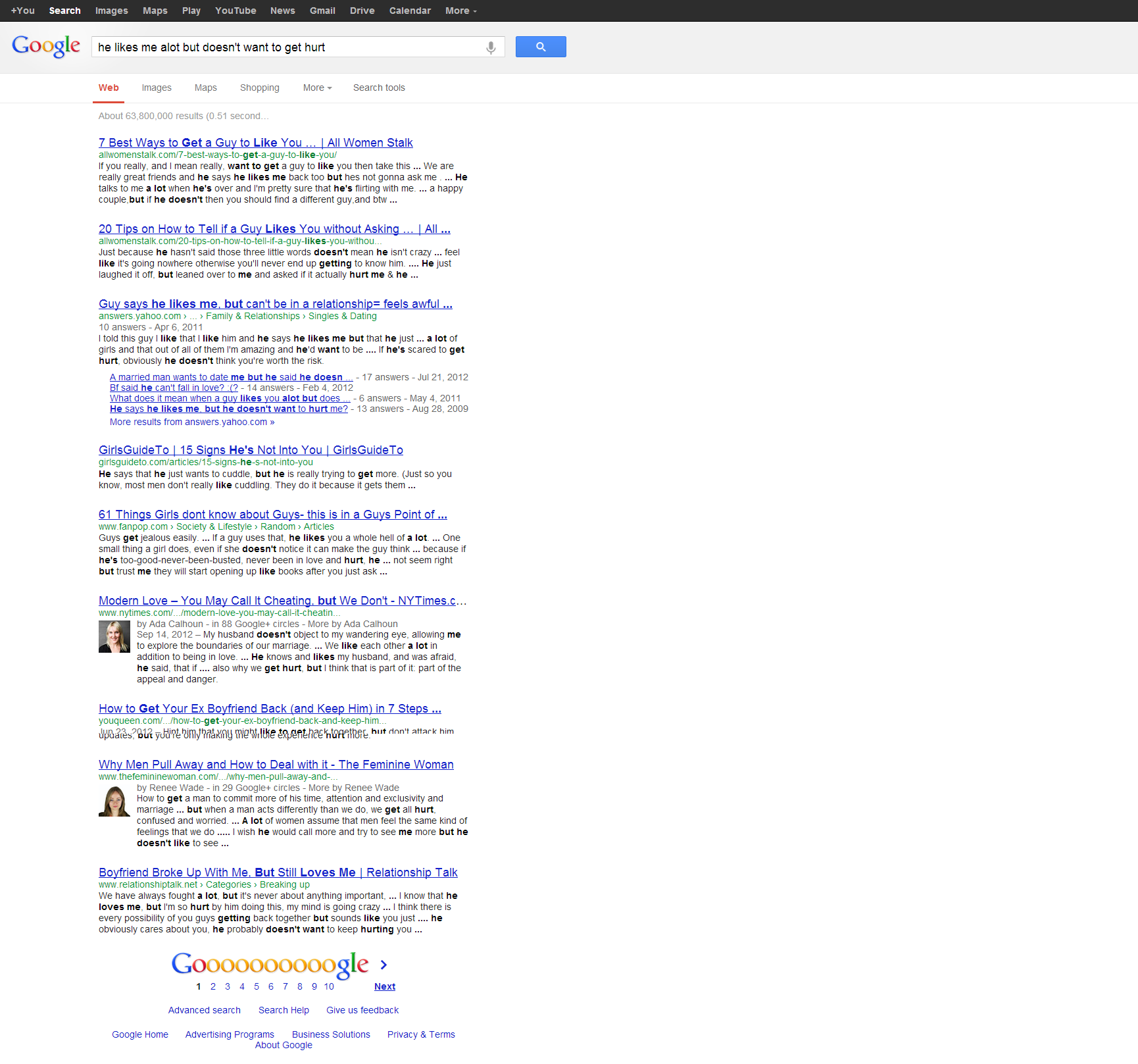Open the More dropdown in top black bar
Image resolution: width=1138 pixels, height=1064 pixels.
click(461, 11)
